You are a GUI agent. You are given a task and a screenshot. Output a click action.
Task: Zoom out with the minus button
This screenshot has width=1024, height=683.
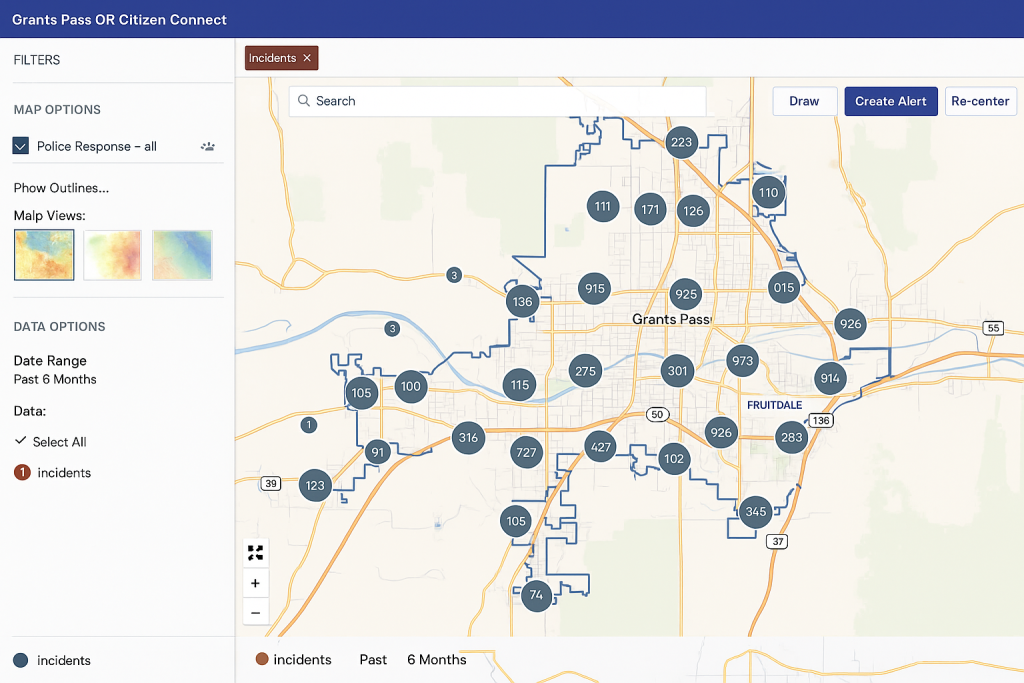255,612
